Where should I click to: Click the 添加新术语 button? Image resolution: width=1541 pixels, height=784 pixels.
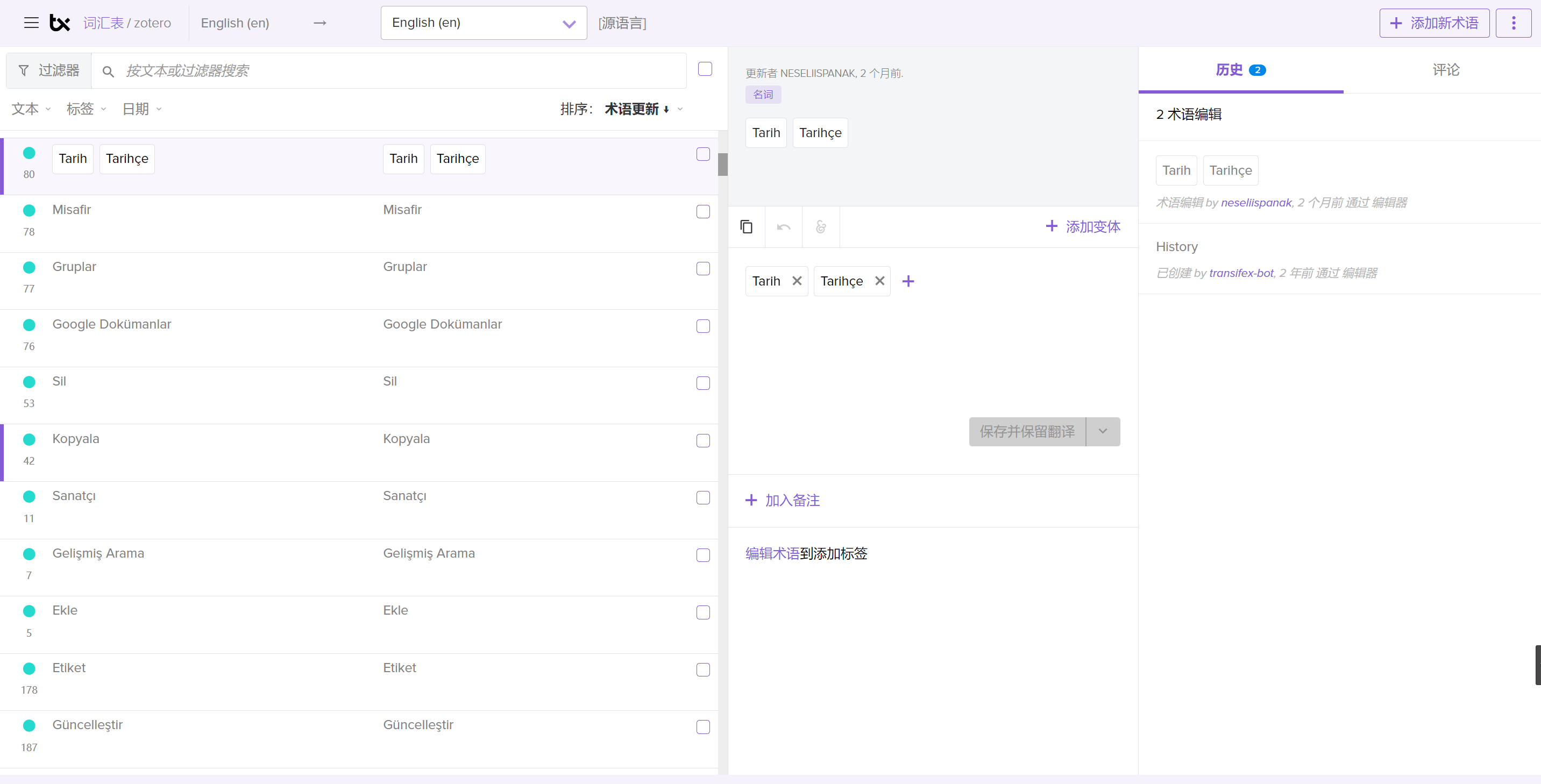coord(1434,23)
